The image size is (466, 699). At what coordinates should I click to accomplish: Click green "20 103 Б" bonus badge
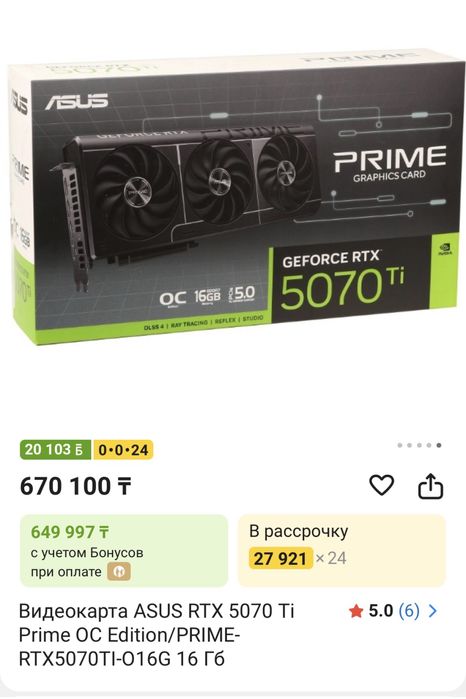55,449
